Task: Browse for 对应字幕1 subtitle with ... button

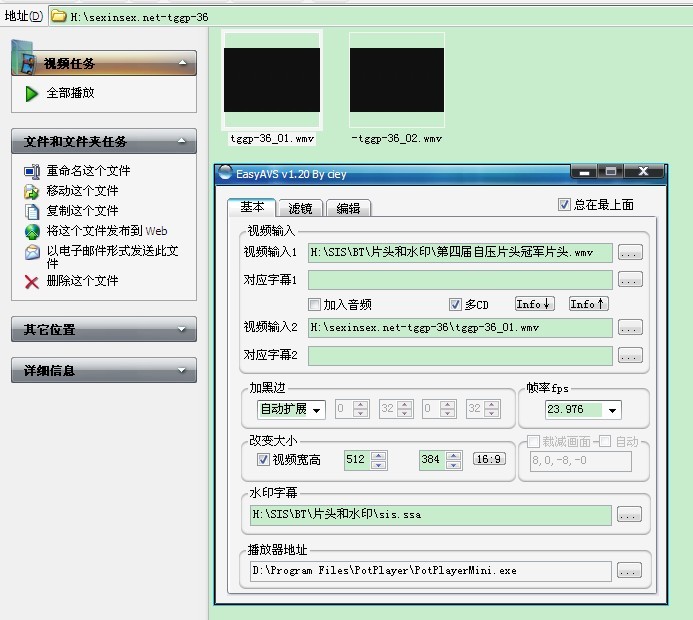Action: pos(630,279)
